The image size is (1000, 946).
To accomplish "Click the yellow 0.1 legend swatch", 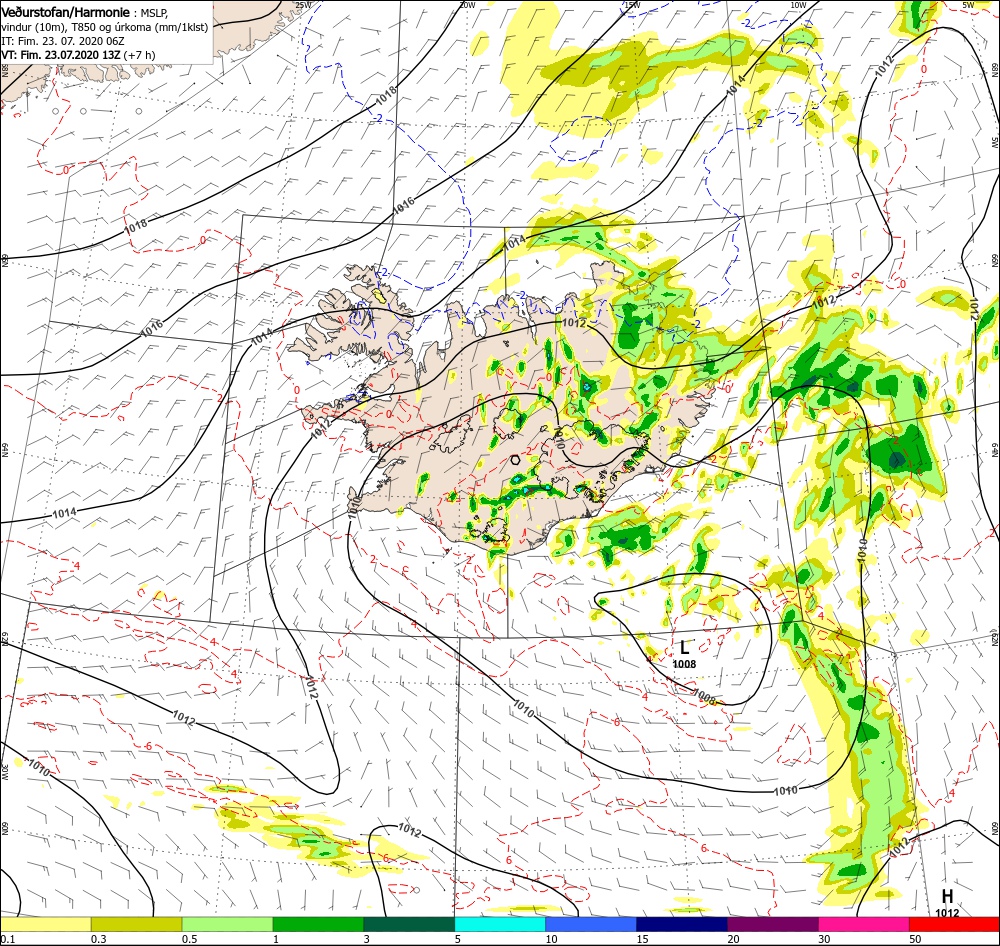I will point(46,924).
